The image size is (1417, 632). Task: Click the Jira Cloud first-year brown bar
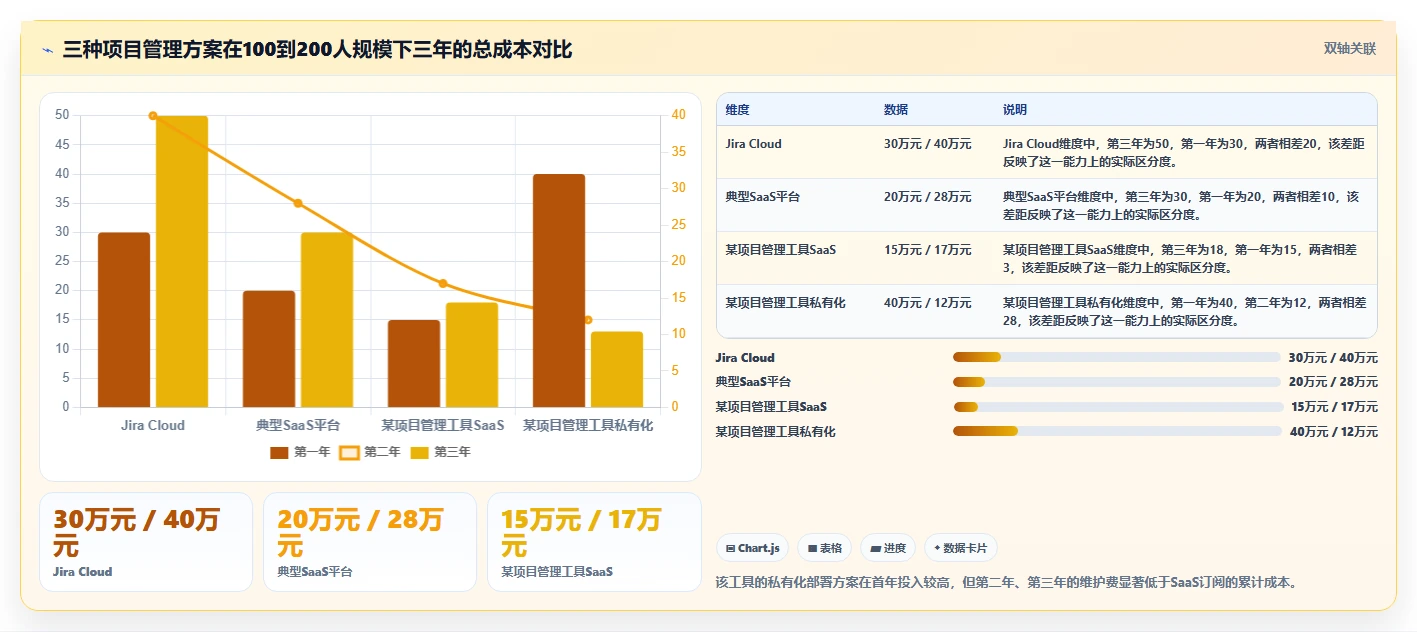[x=124, y=320]
